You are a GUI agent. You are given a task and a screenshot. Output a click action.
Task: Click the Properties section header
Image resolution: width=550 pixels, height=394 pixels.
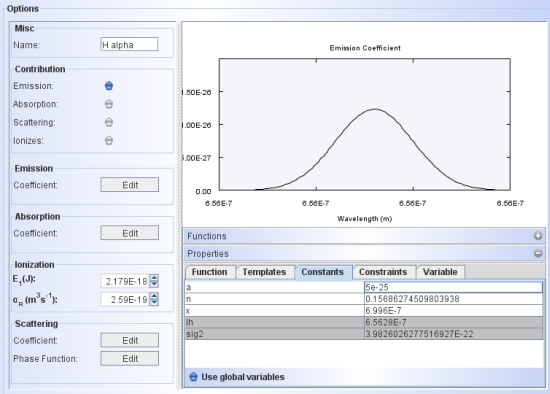(x=364, y=253)
